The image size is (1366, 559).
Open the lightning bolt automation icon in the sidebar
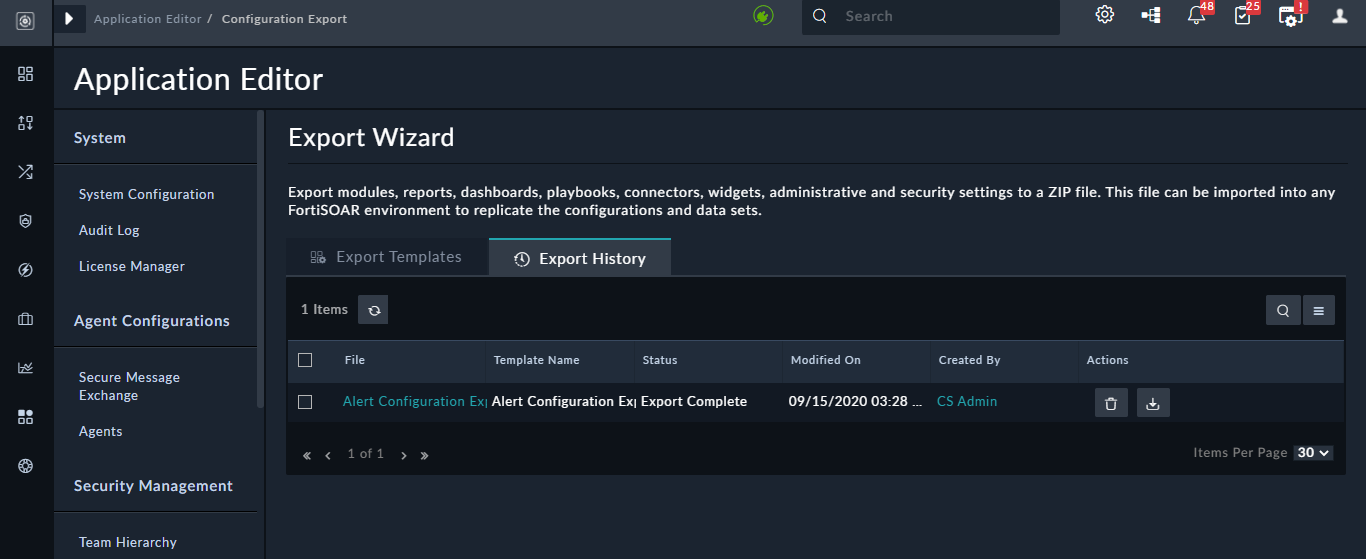tap(26, 270)
